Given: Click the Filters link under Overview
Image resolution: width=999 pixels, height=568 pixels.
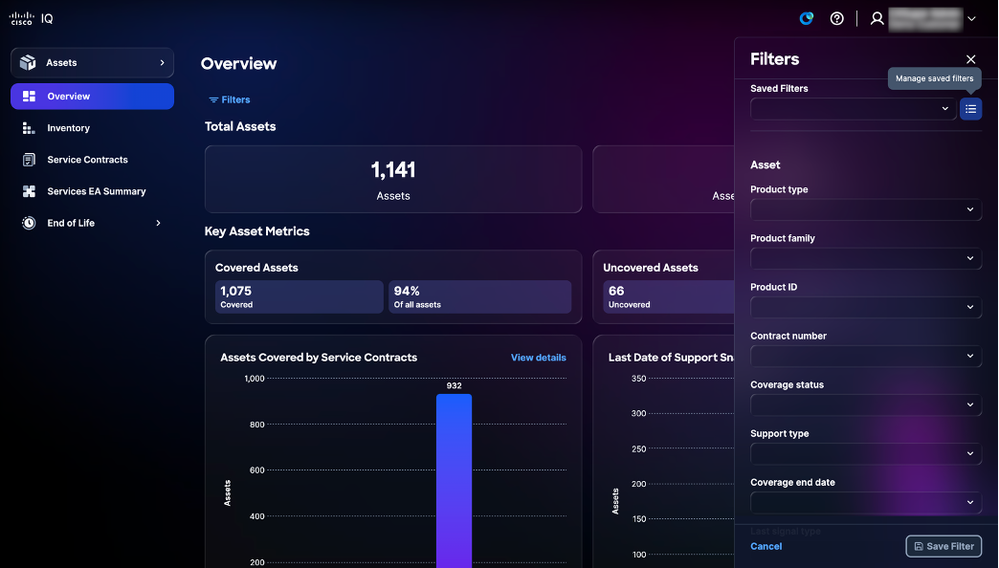Looking at the screenshot, I should [x=229, y=100].
